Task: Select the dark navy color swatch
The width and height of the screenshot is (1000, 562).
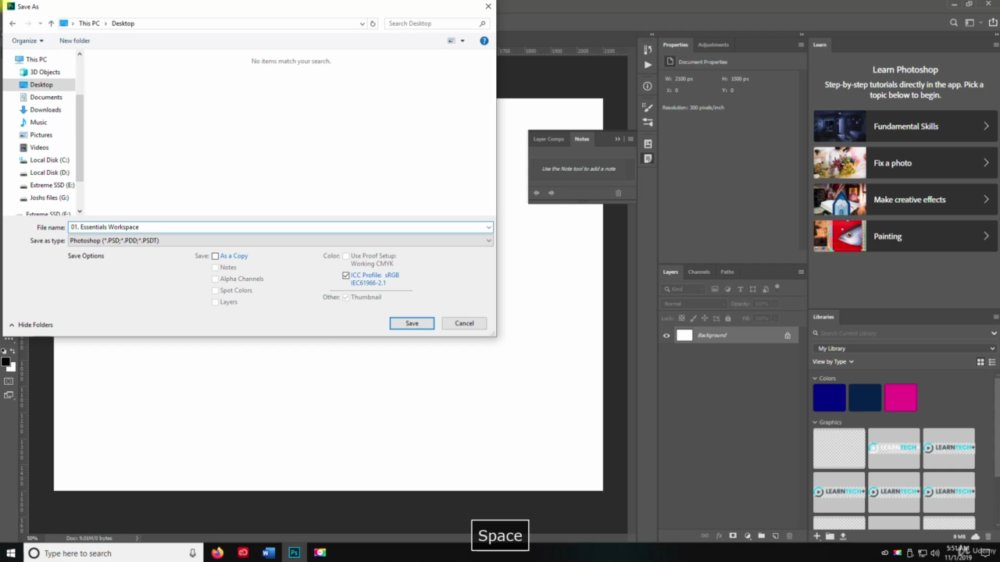Action: tap(865, 397)
